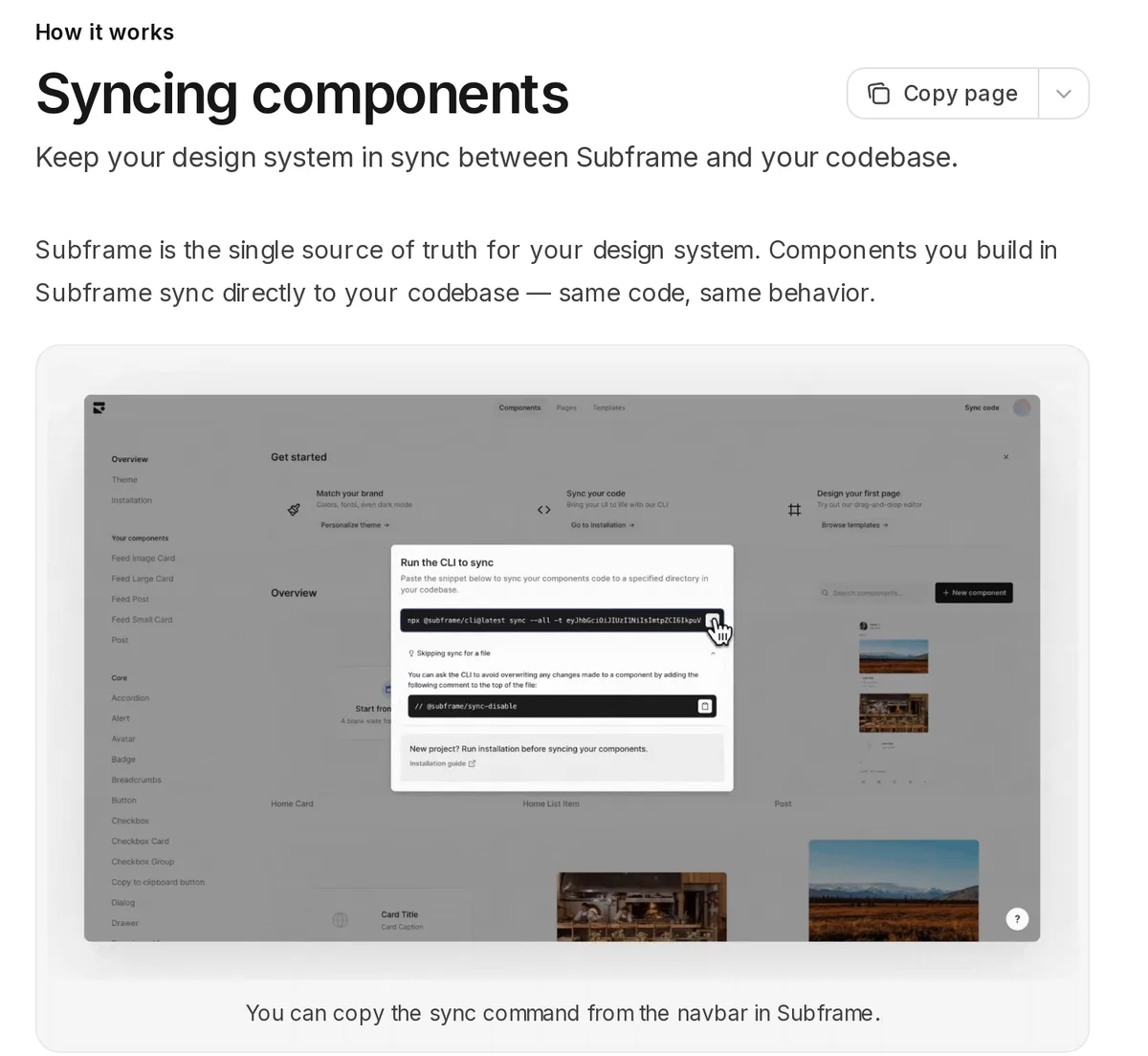
Task: Select Feed Small Card in the sidebar
Action: pos(142,620)
